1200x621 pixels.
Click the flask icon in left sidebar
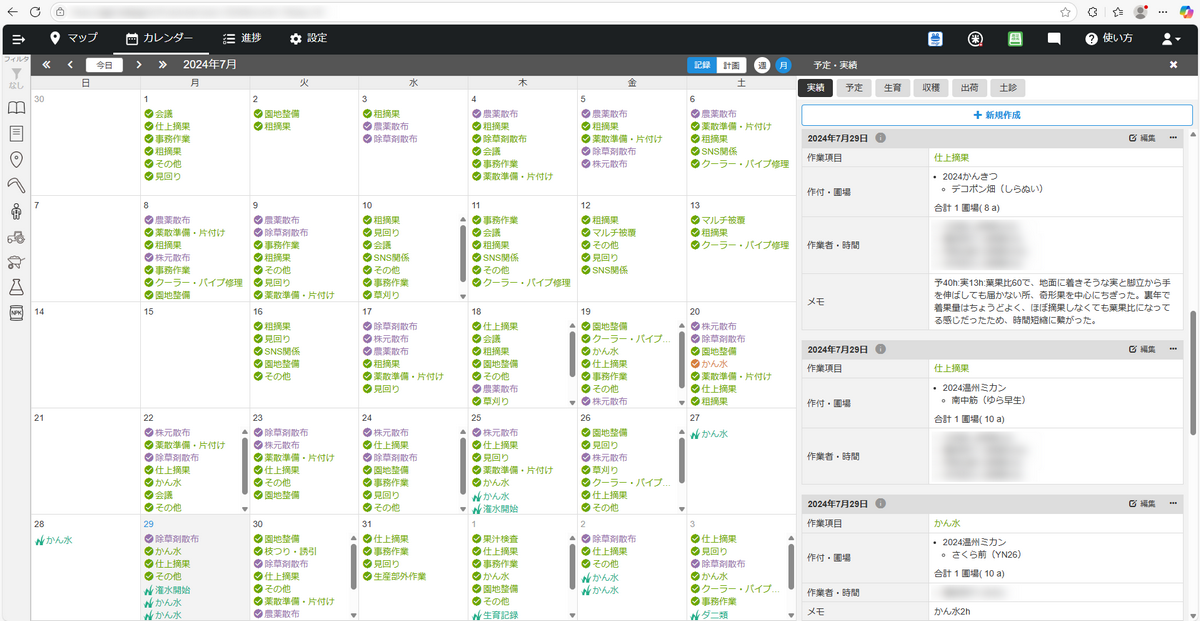click(x=16, y=288)
